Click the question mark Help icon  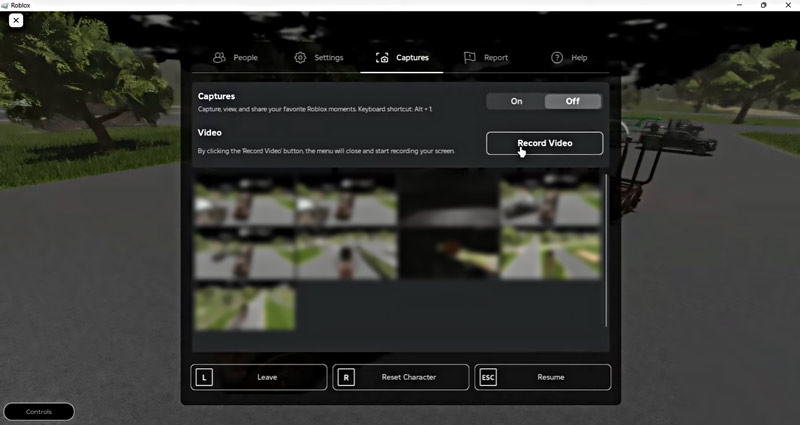[557, 58]
